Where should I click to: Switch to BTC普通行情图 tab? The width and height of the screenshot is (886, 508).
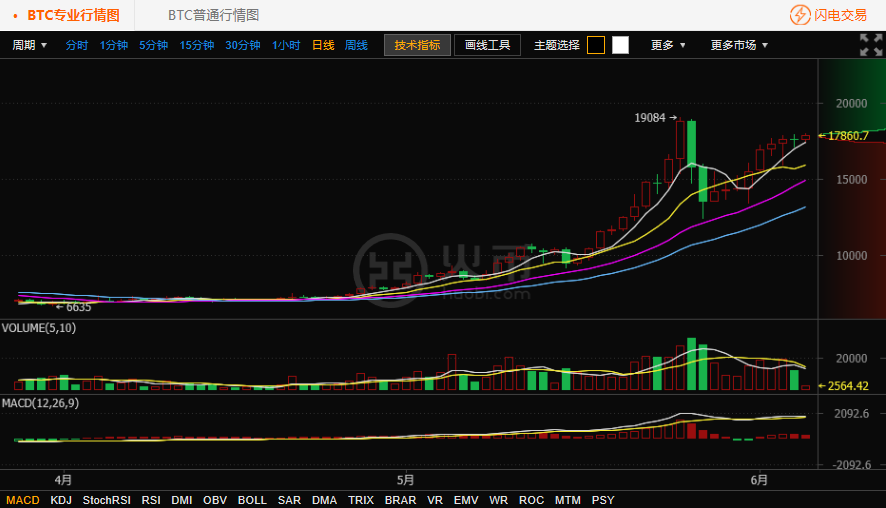pyautogui.click(x=213, y=15)
